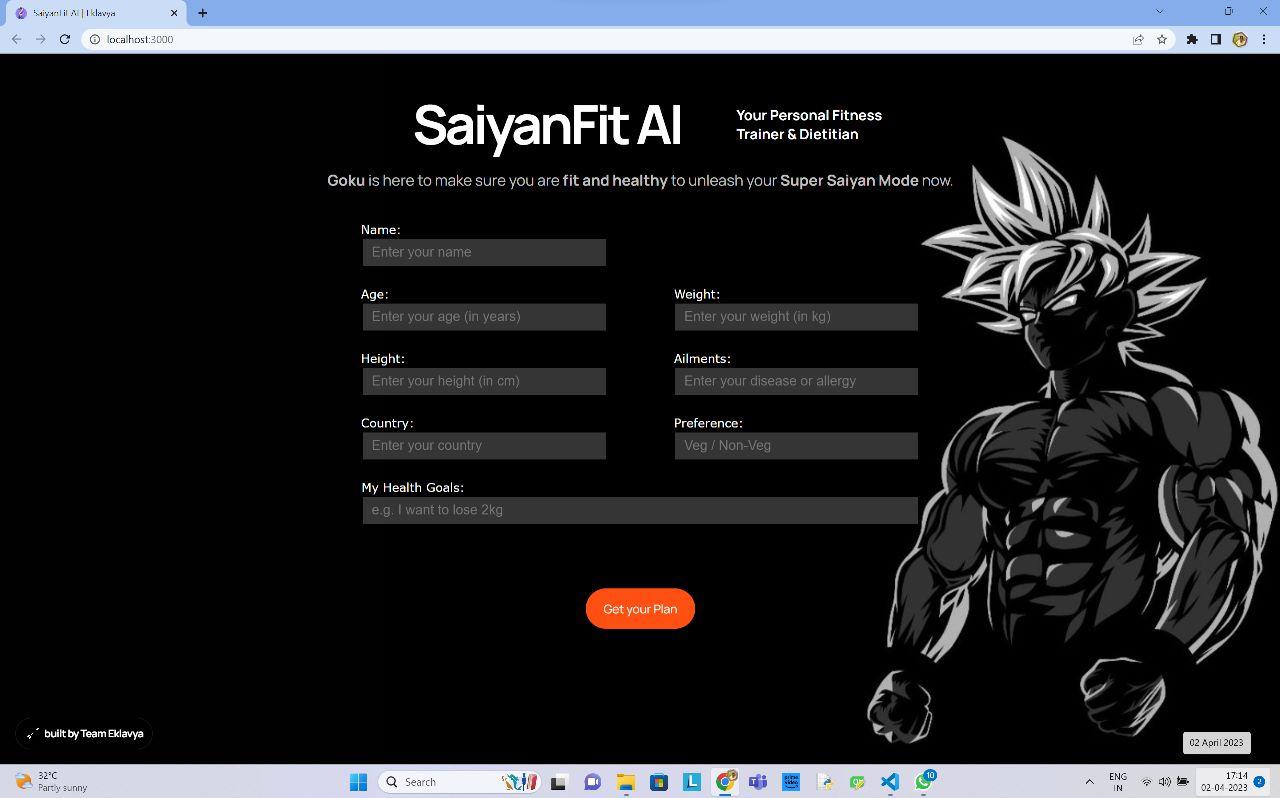Open a new browser tab
1280x798 pixels.
point(202,13)
